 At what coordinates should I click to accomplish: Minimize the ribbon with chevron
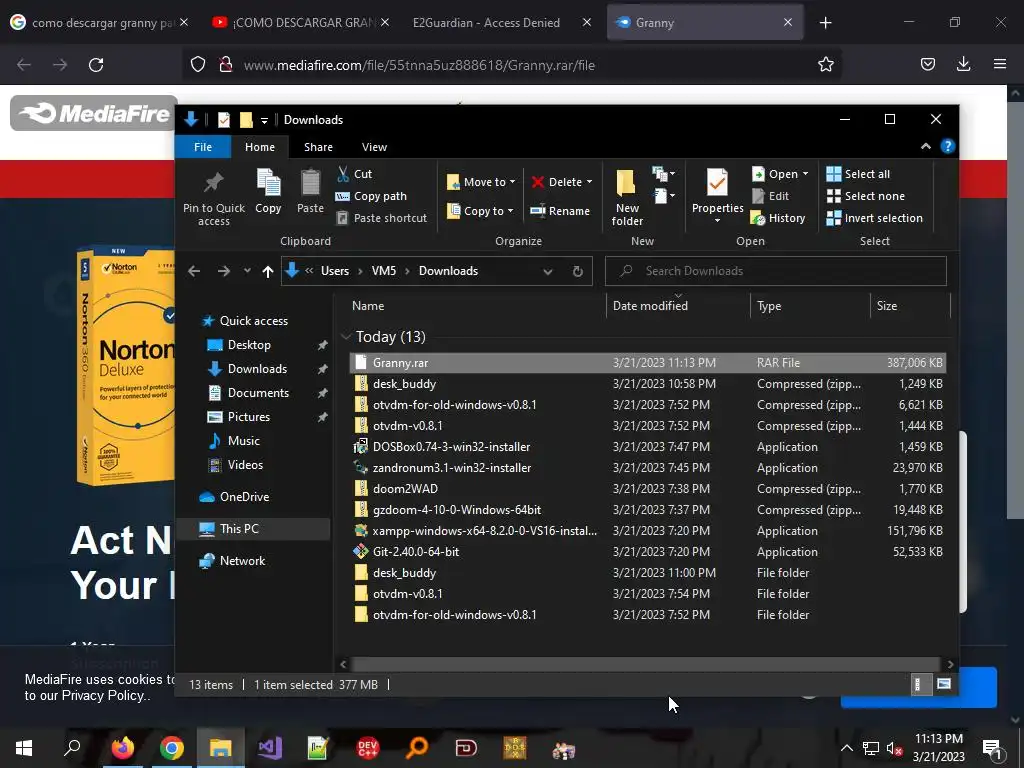click(925, 146)
